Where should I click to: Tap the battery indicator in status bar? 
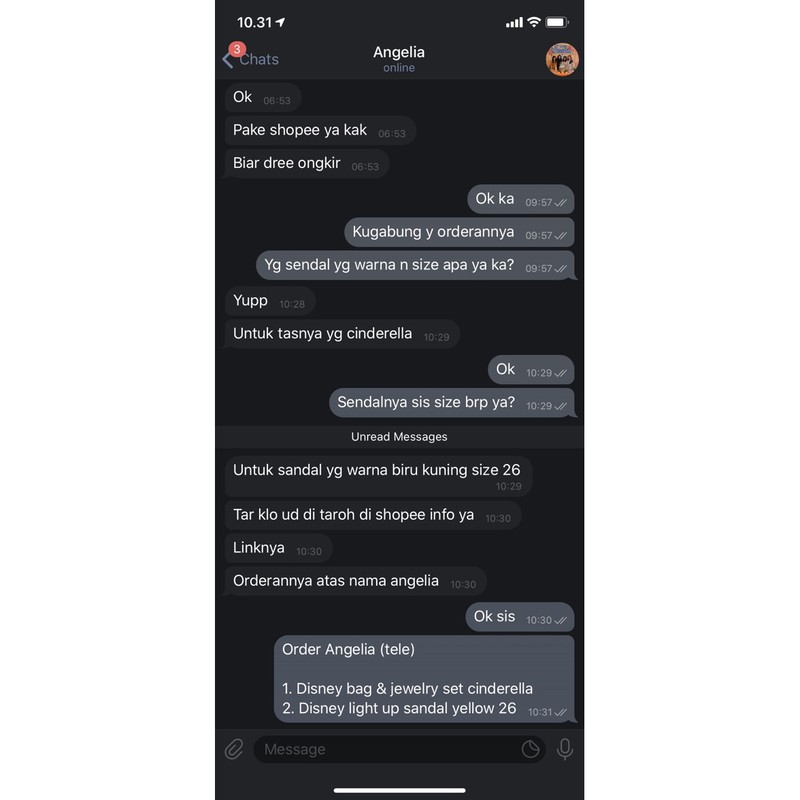tap(557, 22)
